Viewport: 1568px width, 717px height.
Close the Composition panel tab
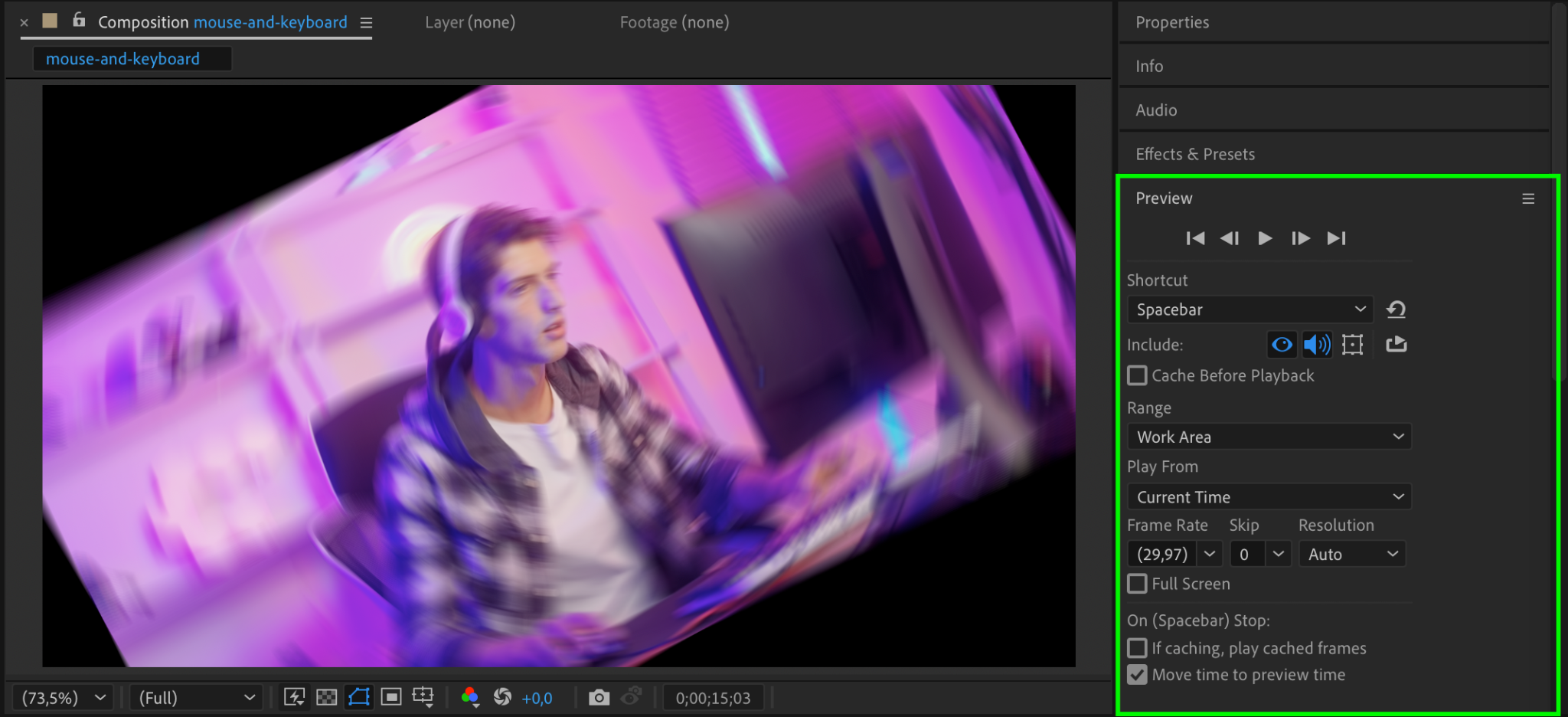[24, 22]
